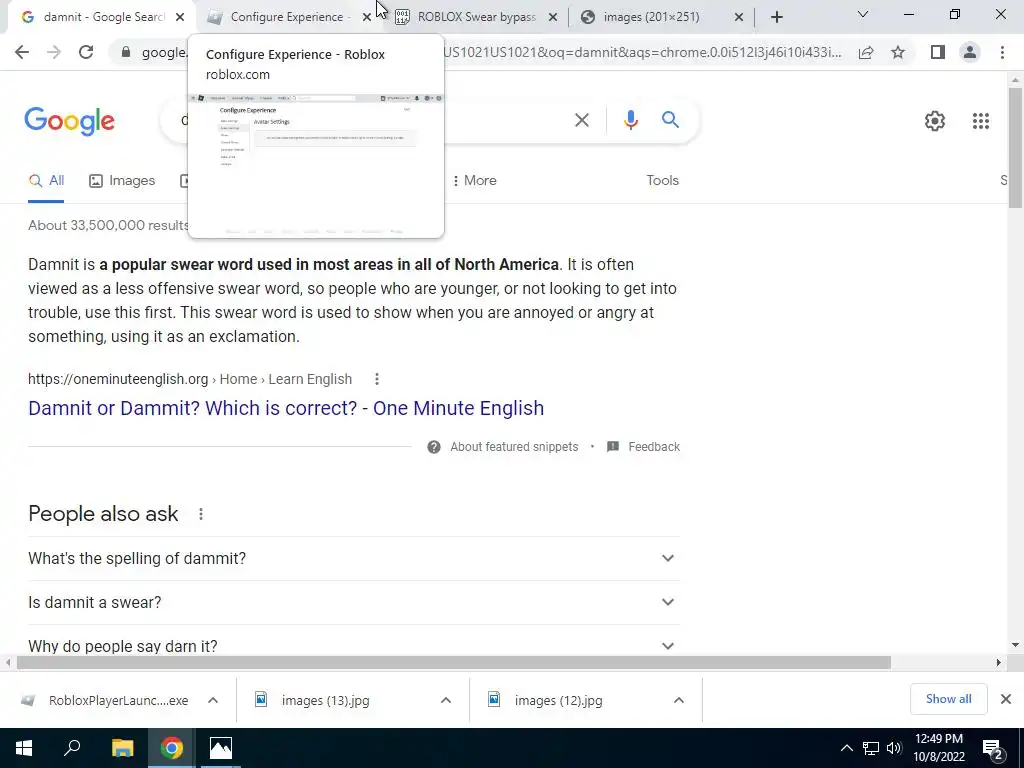Open People also ask options menu
Image resolution: width=1024 pixels, height=768 pixels.
pos(201,515)
